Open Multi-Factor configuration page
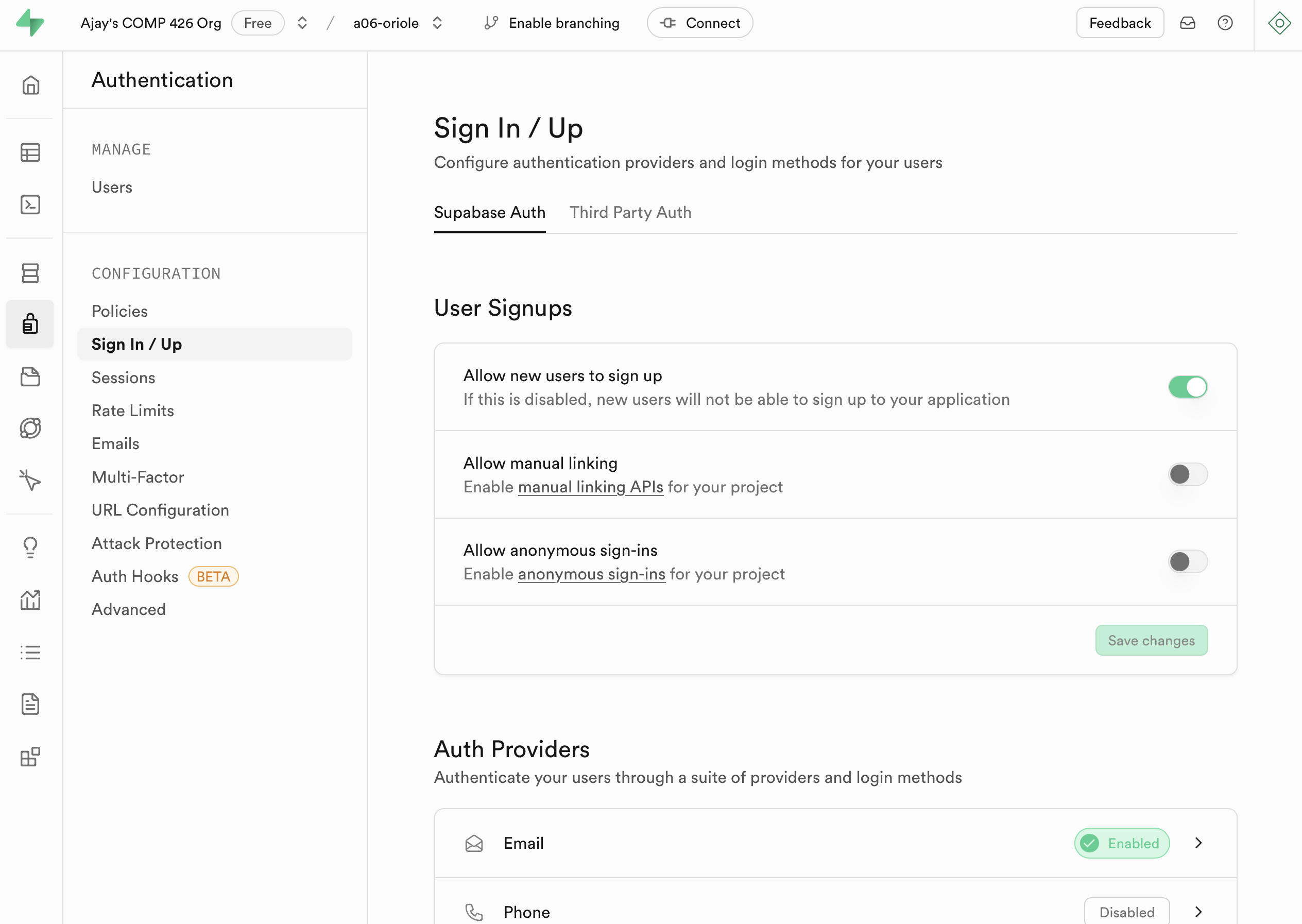The height and width of the screenshot is (924, 1302). click(138, 477)
